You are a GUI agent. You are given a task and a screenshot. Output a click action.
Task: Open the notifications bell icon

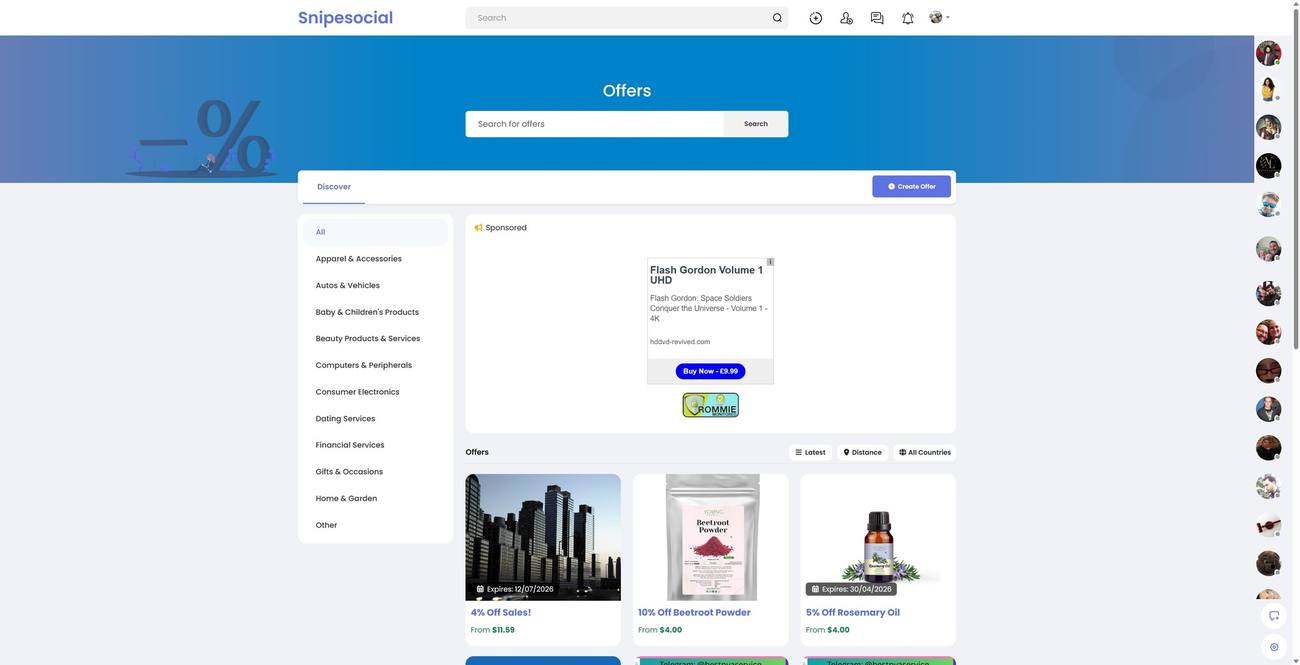(908, 18)
